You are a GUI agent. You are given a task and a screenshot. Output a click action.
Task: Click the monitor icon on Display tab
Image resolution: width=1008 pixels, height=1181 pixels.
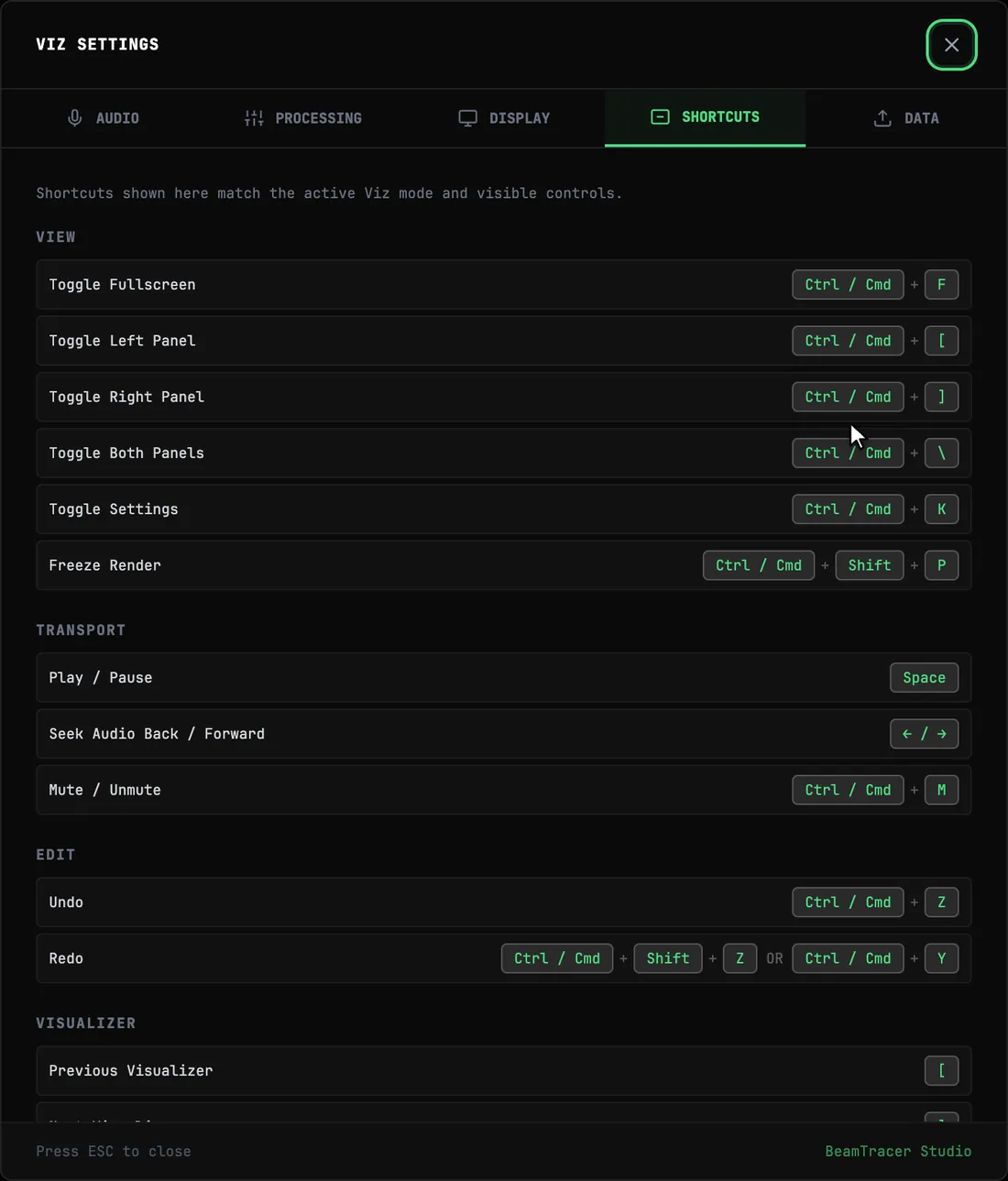(x=467, y=118)
